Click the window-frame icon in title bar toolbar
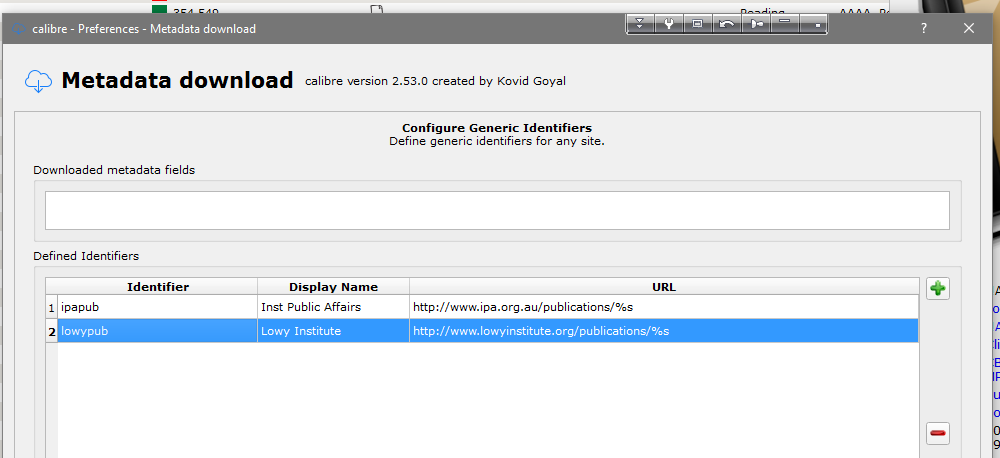This screenshot has height=458, width=1000. tap(697, 24)
